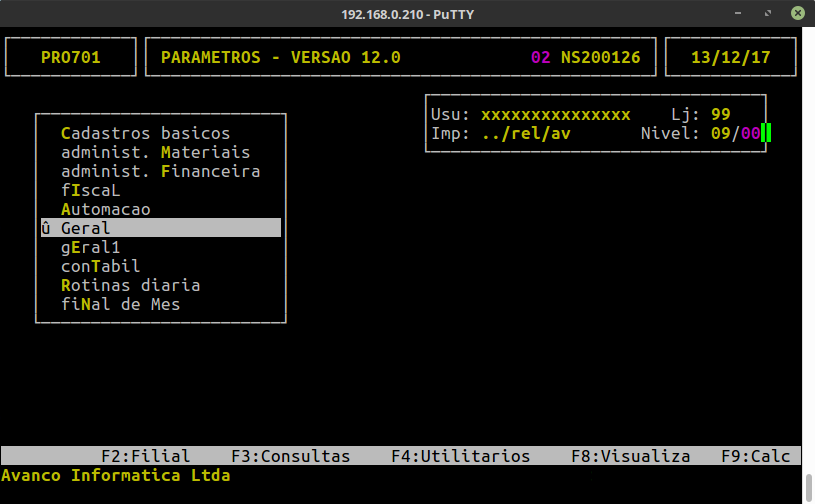Open administ. Materiais menu option

click(155, 152)
